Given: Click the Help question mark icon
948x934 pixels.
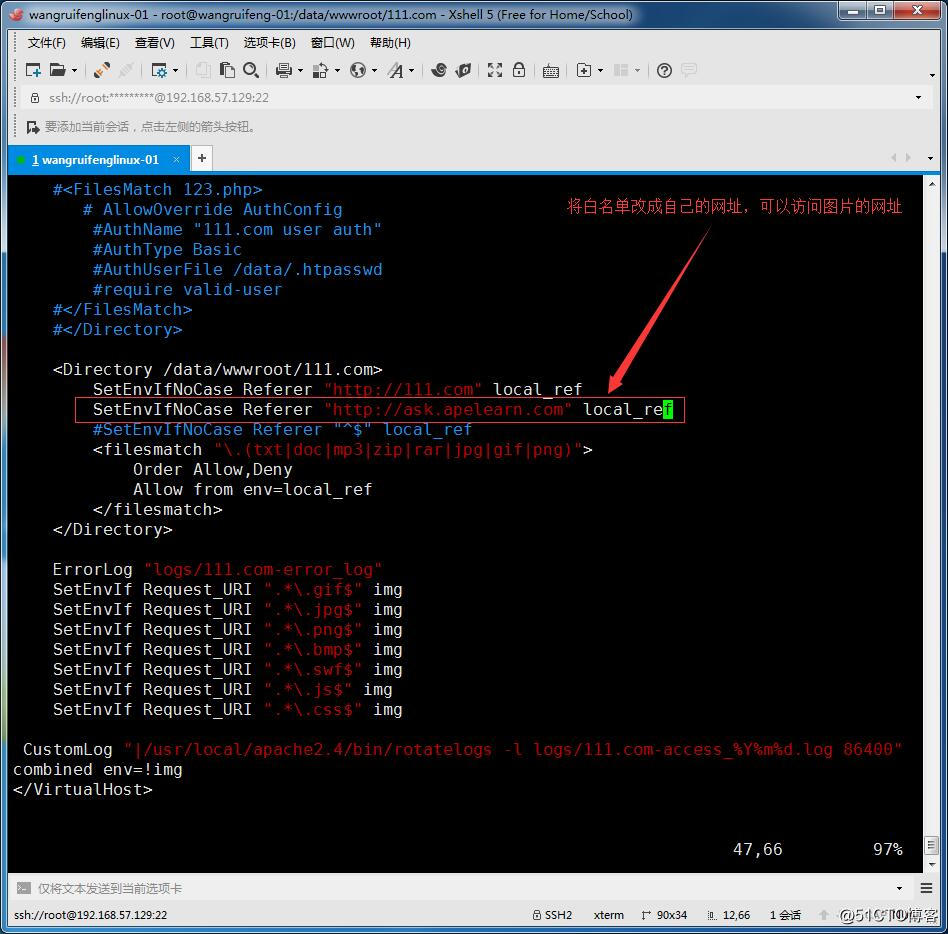Looking at the screenshot, I should 664,71.
